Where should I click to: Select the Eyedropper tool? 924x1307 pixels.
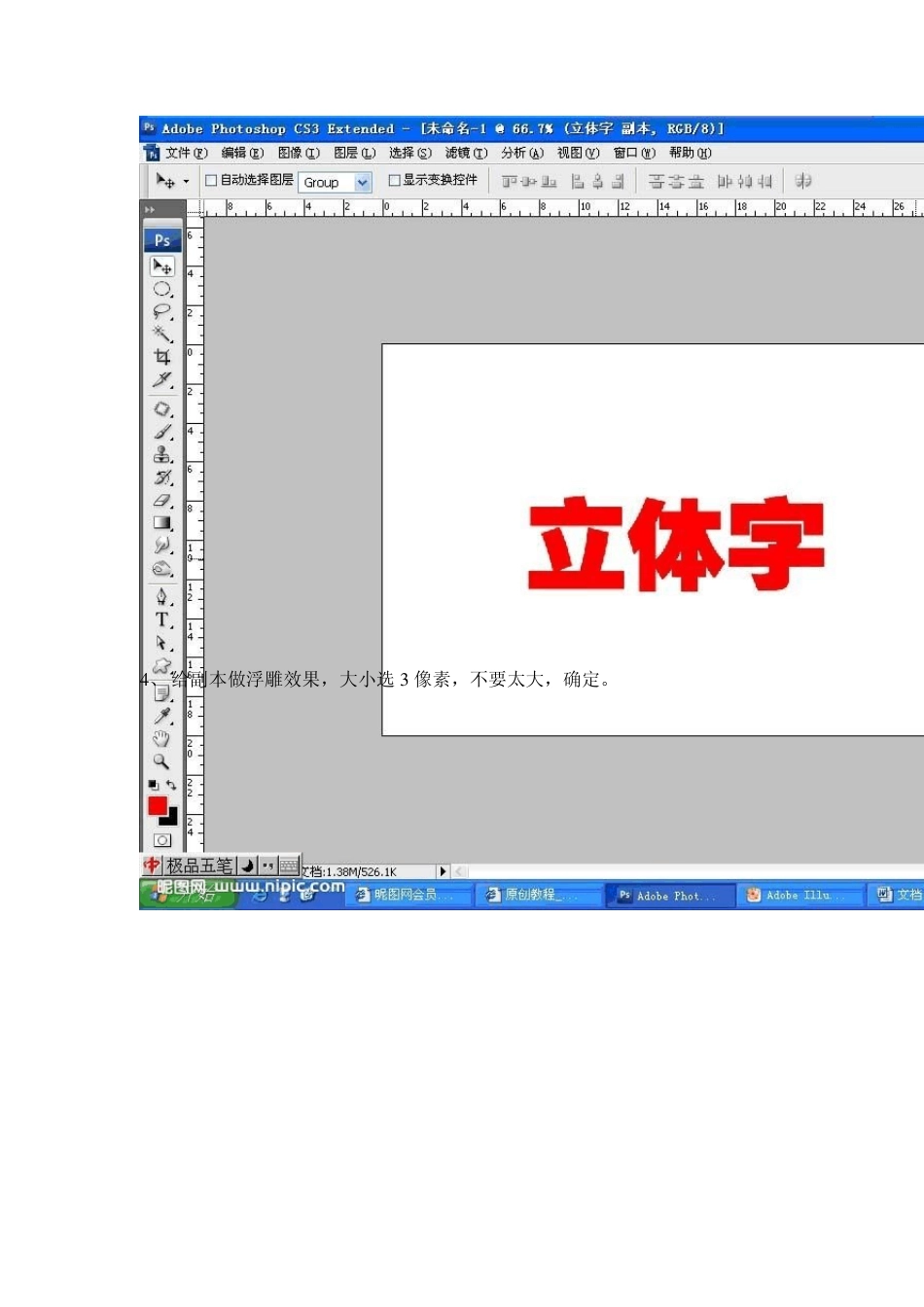pyautogui.click(x=161, y=716)
